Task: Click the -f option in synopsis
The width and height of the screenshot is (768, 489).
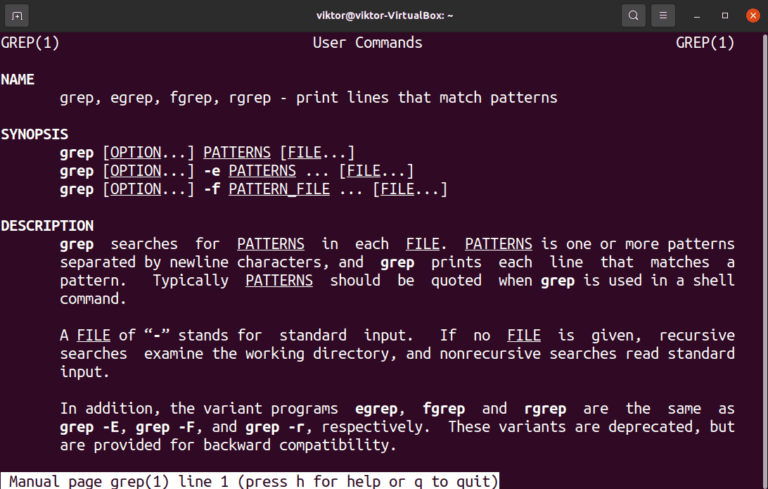Action: [212, 189]
